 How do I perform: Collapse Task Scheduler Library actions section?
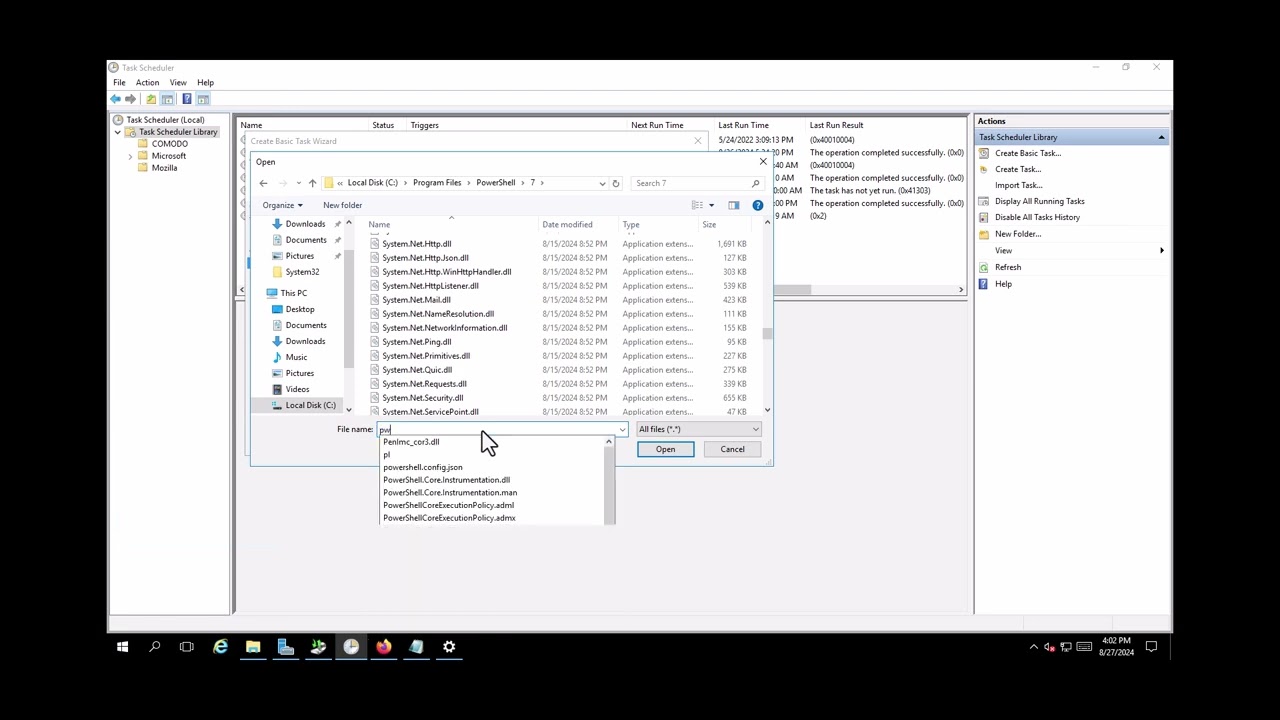click(x=1161, y=137)
